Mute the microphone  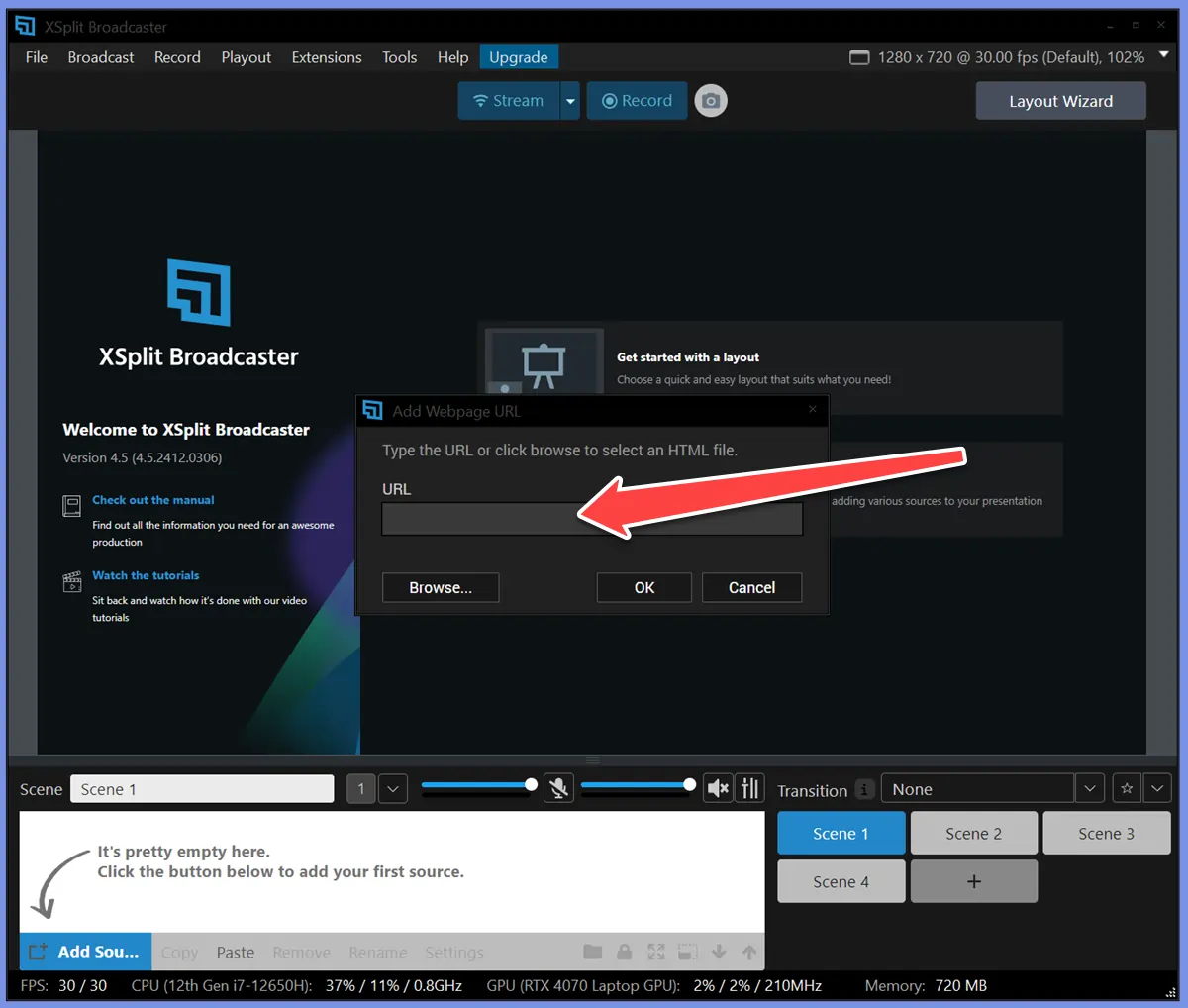[x=558, y=787]
